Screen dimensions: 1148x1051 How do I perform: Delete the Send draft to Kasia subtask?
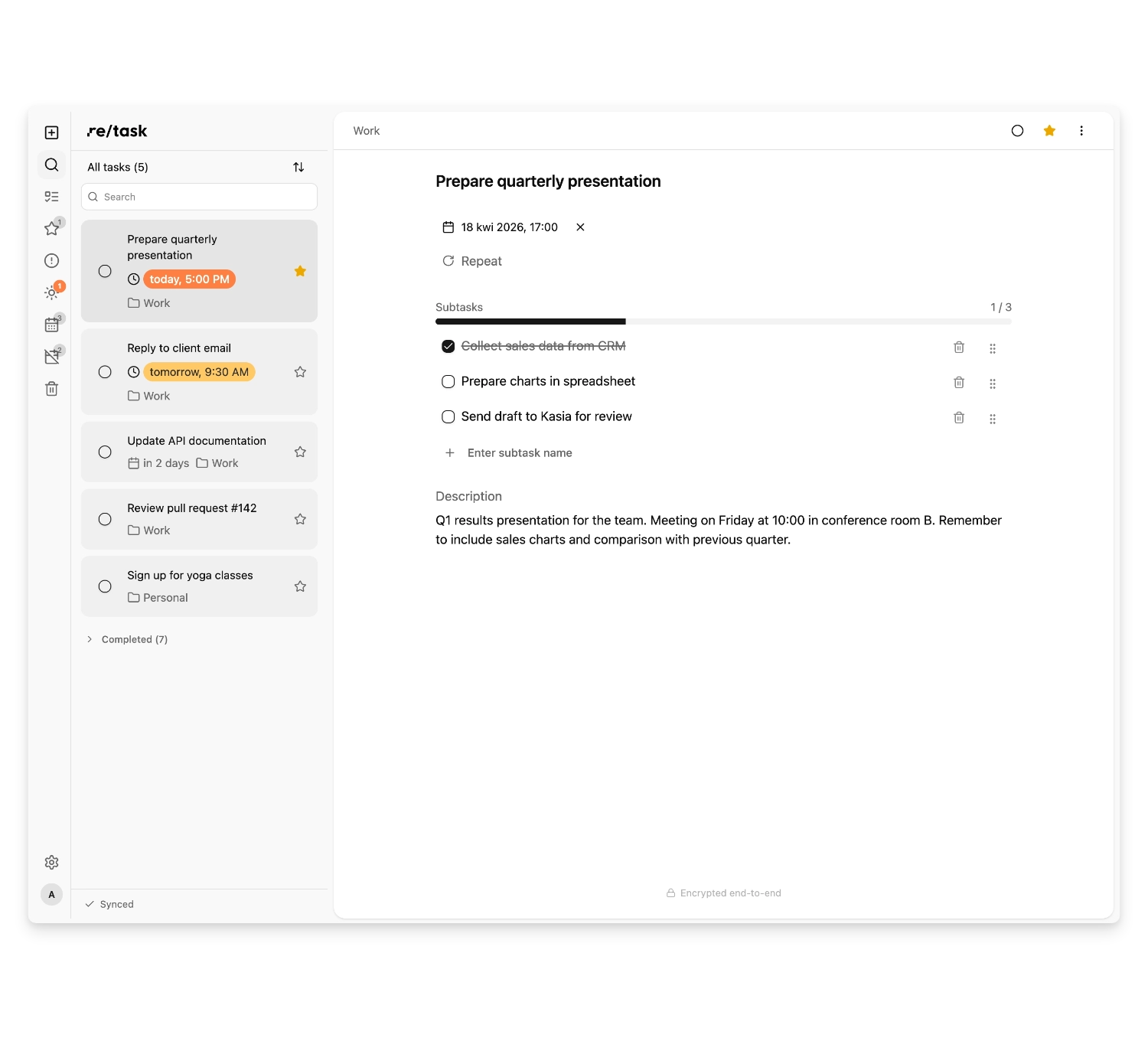[x=959, y=417]
